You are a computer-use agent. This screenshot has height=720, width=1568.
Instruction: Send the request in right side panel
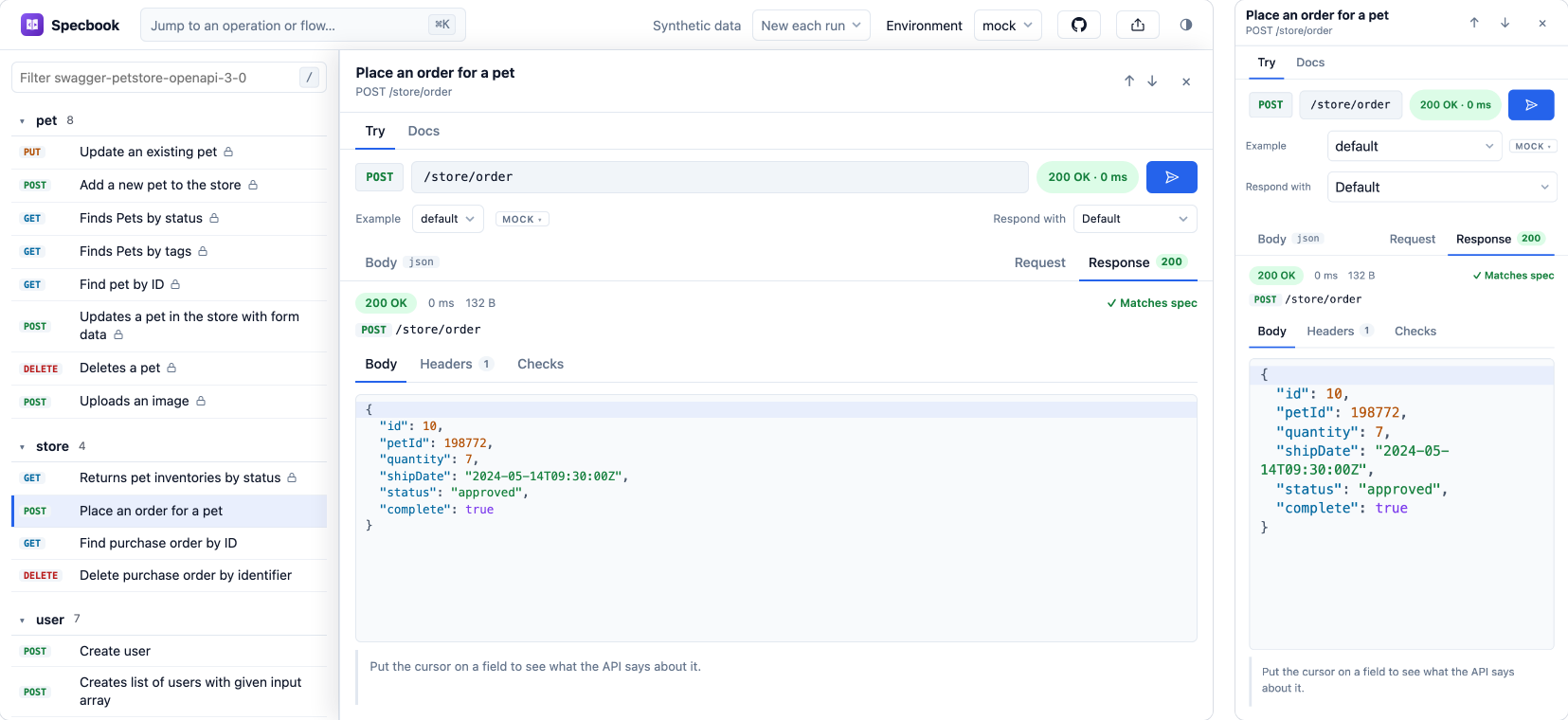tap(1531, 105)
